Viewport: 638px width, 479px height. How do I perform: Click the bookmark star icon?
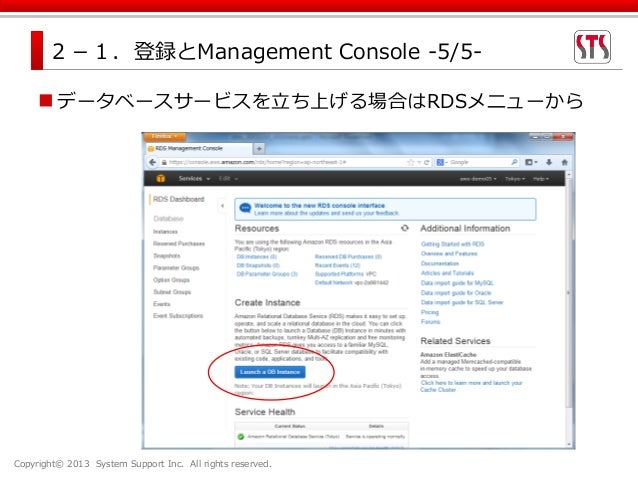tap(411, 162)
